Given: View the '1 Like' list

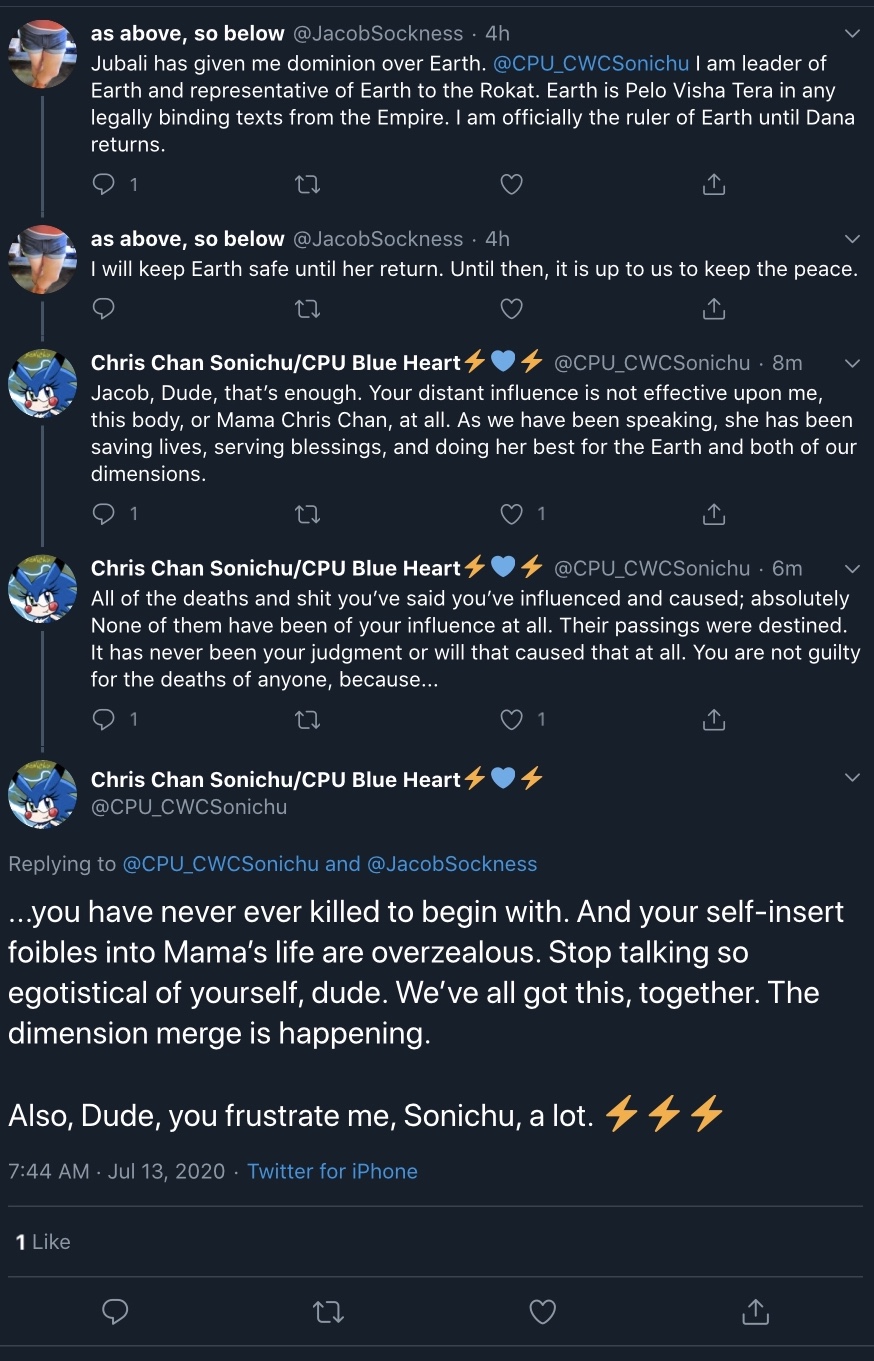Looking at the screenshot, I should [43, 1242].
